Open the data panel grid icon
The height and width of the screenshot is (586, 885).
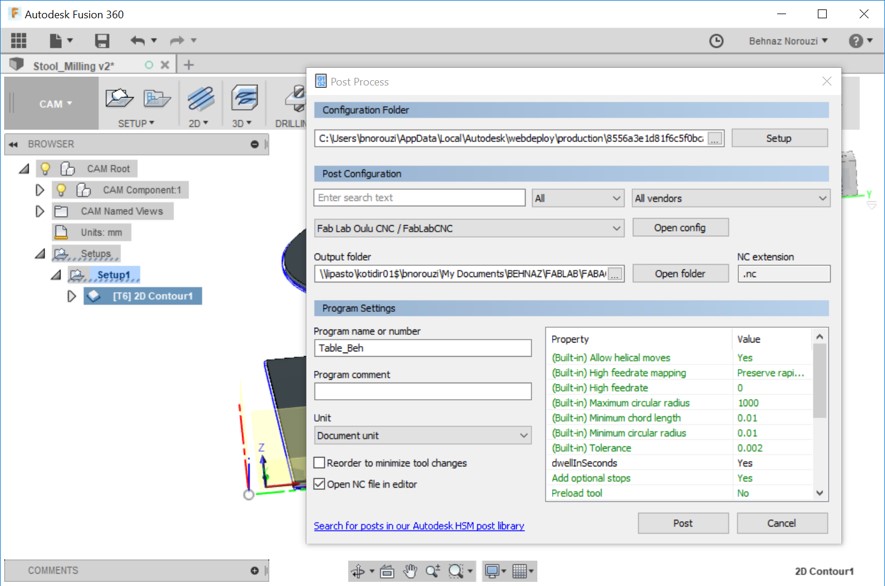coord(19,41)
